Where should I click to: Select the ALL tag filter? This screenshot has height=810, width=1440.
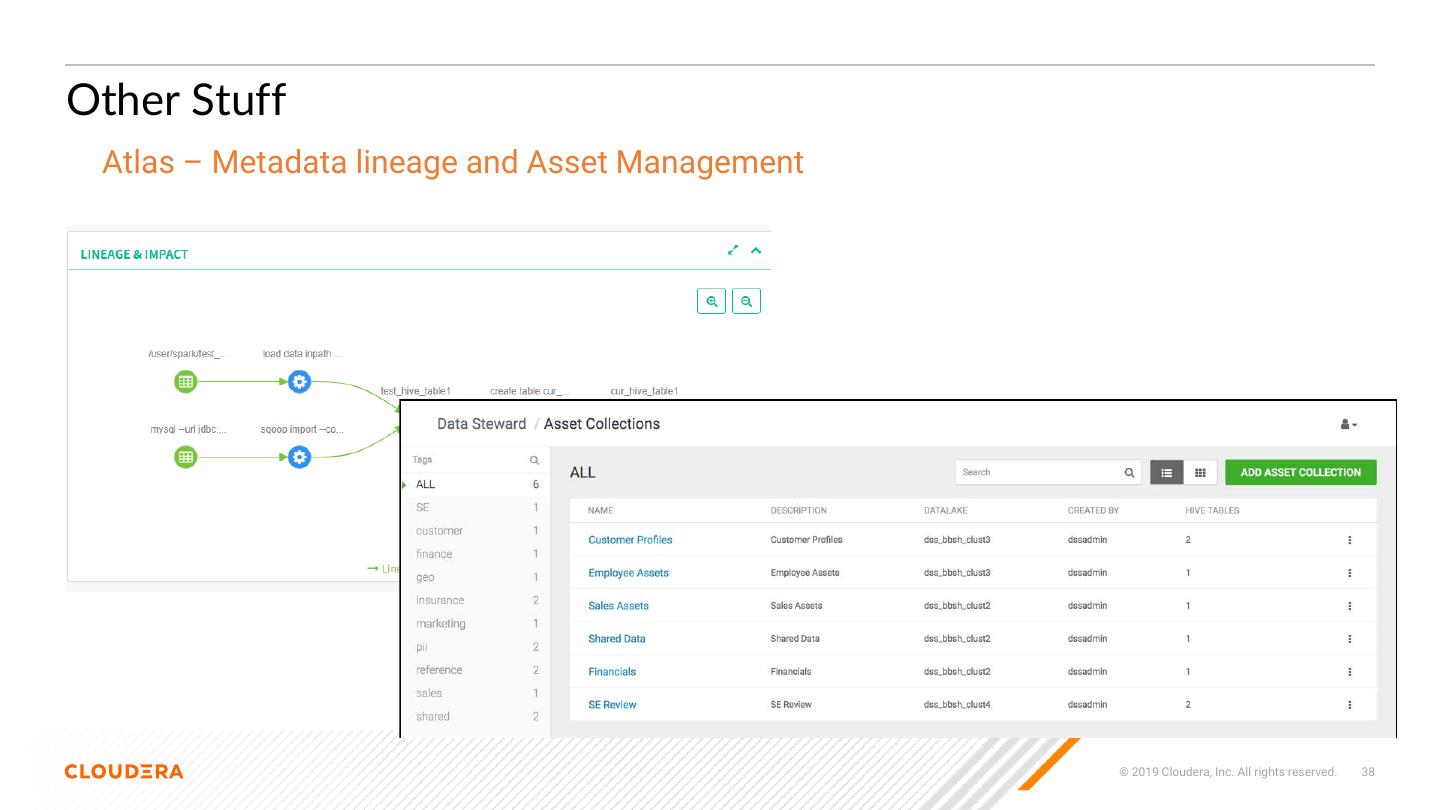click(x=426, y=485)
